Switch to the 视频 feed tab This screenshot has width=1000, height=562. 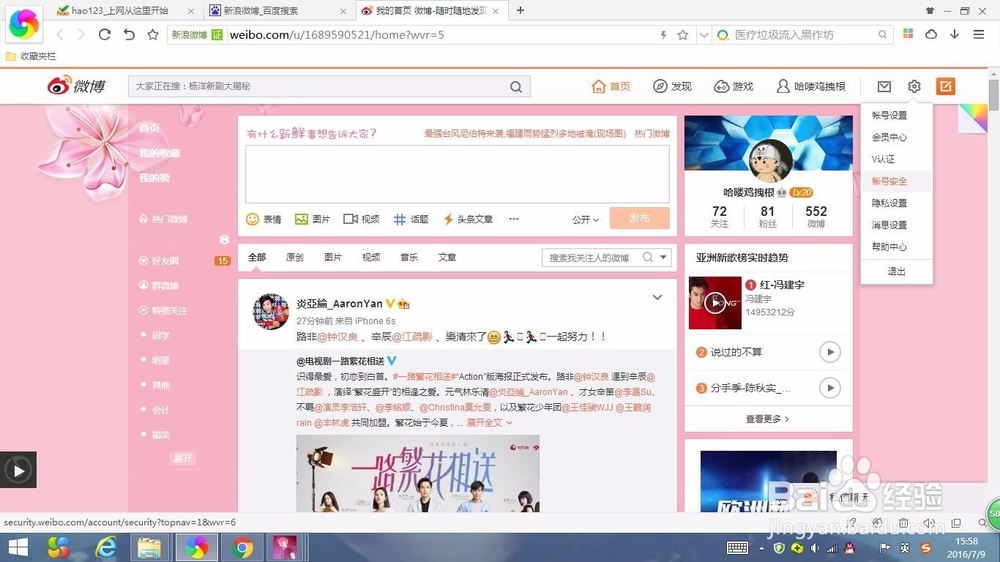click(x=371, y=257)
